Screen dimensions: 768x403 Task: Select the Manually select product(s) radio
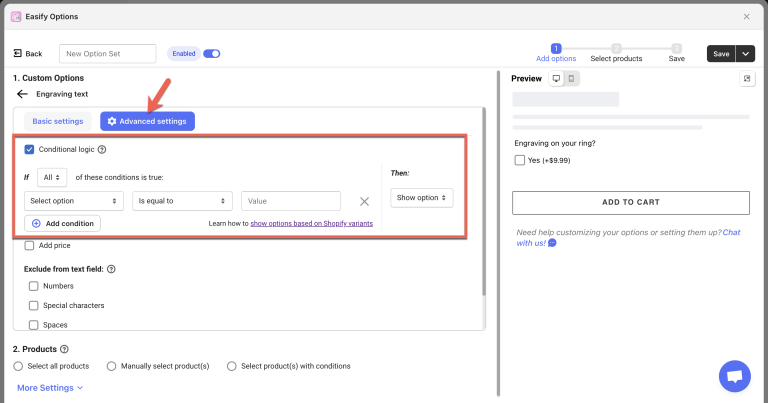pos(111,366)
